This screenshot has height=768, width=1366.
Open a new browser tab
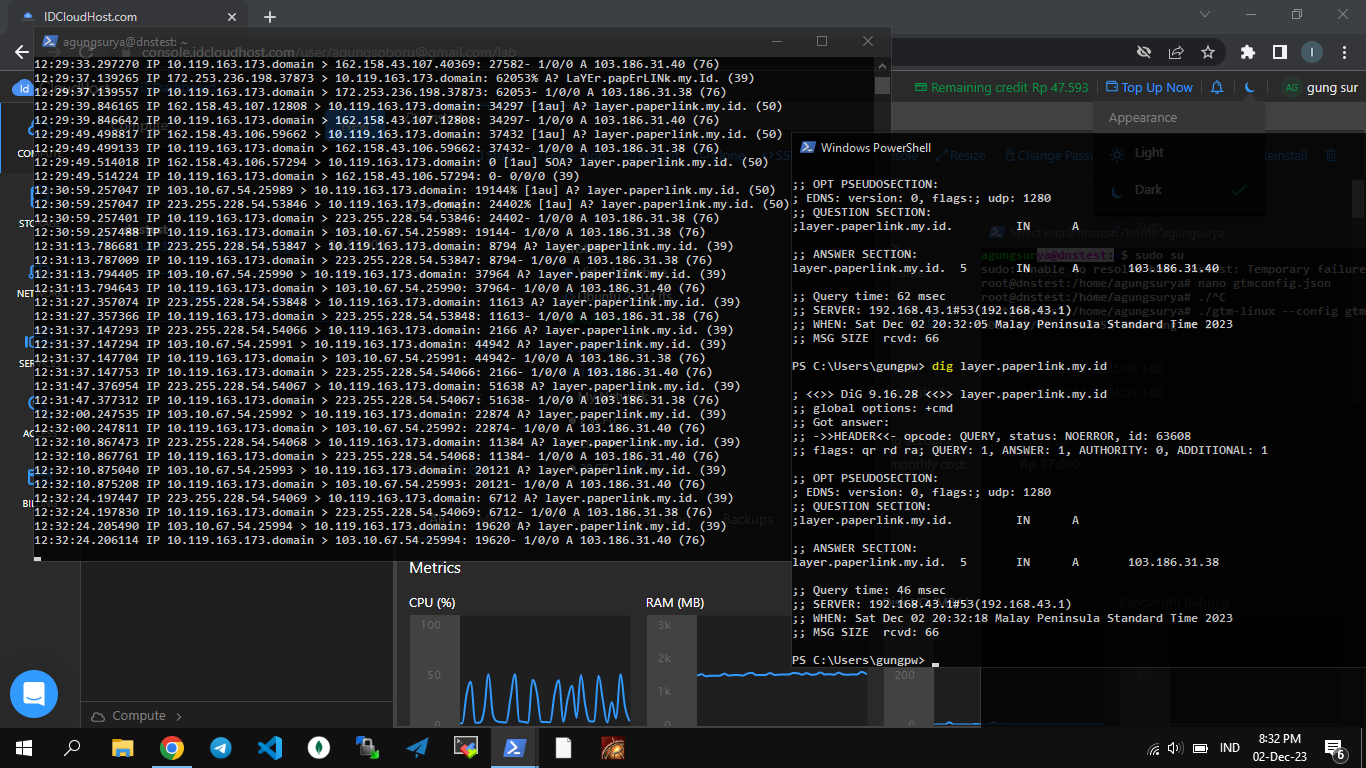click(x=270, y=17)
